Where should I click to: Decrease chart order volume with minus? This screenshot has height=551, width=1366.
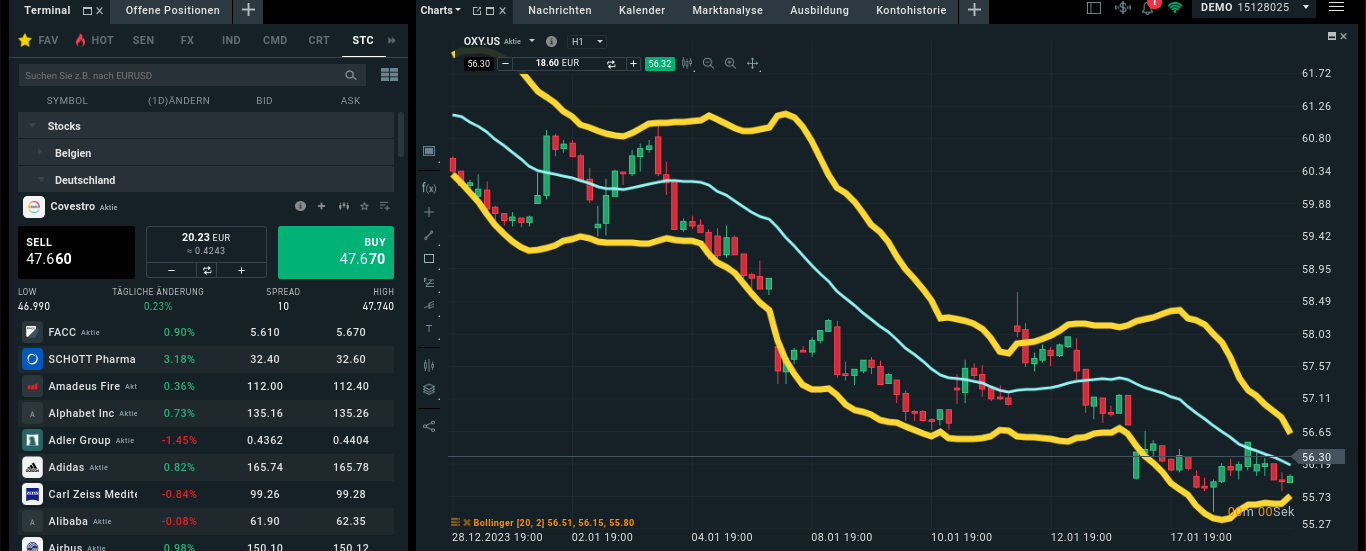(x=505, y=63)
